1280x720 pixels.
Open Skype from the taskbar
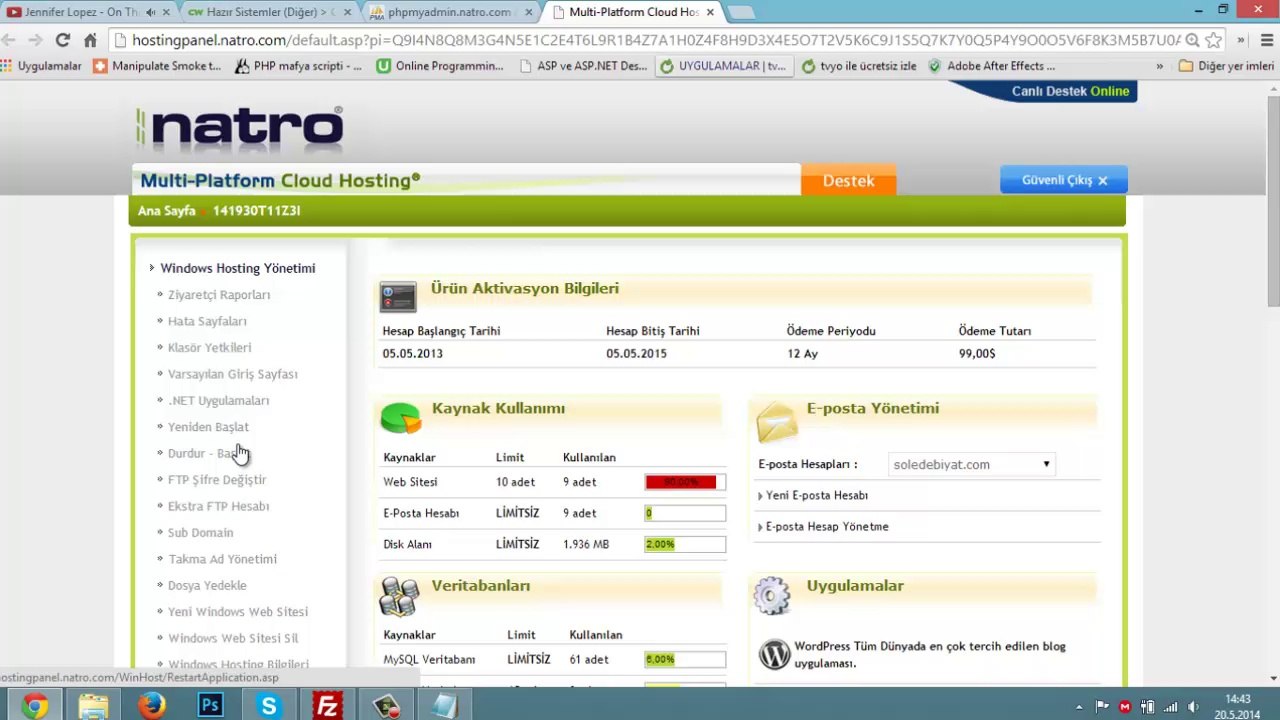pyautogui.click(x=268, y=706)
